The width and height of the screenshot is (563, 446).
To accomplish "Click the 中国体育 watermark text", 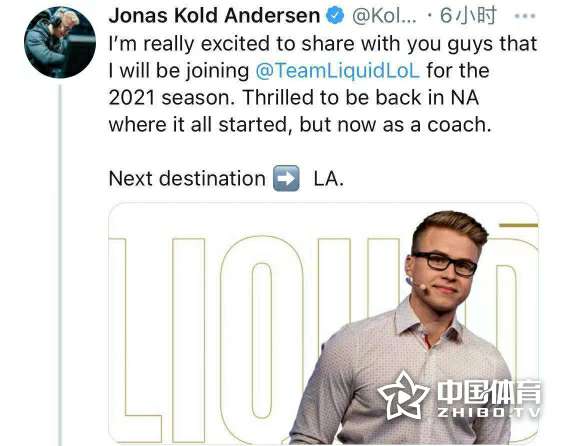I will (x=489, y=392).
